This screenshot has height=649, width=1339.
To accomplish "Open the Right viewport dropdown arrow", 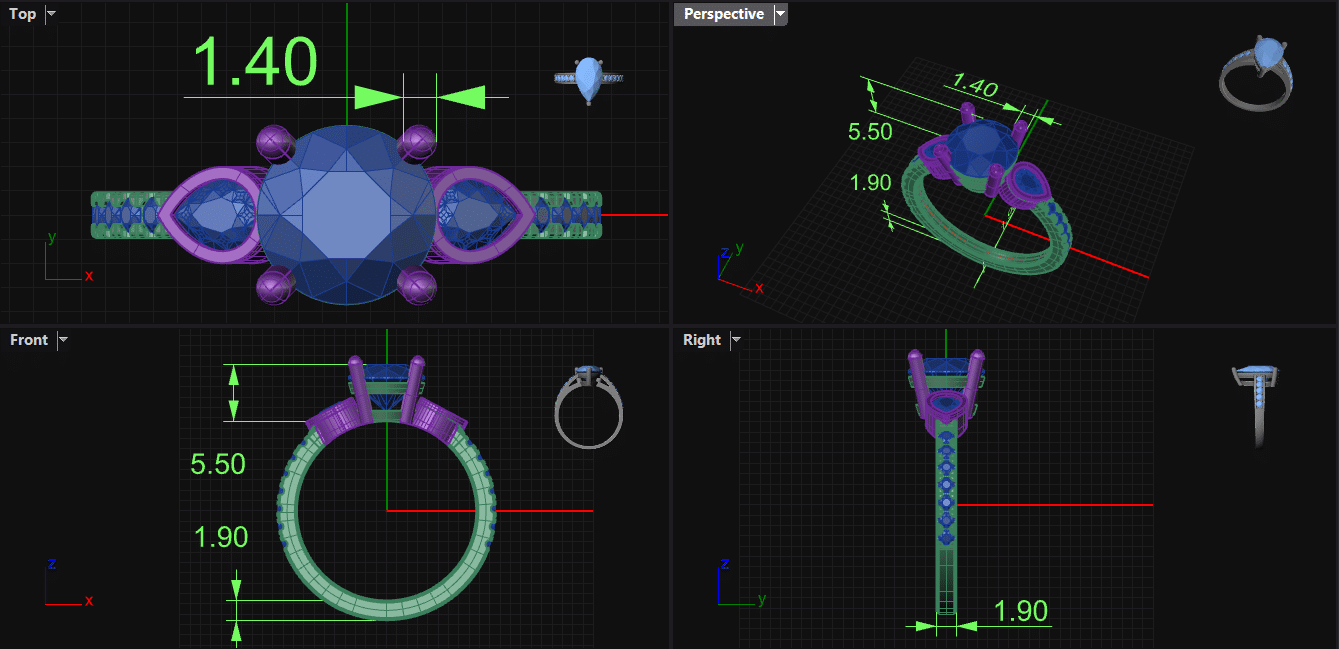I will [x=736, y=340].
